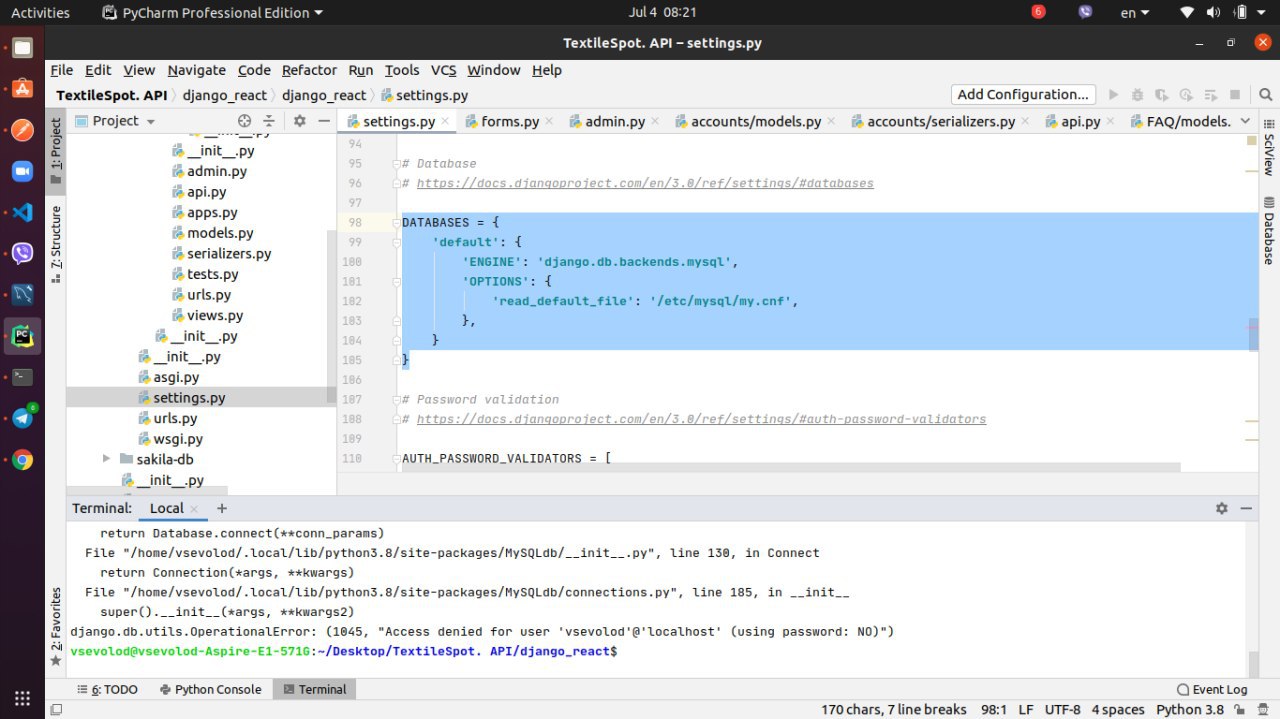Screen dimensions: 1280x719
Task: Launch Postman from the dock
Action: (x=22, y=130)
